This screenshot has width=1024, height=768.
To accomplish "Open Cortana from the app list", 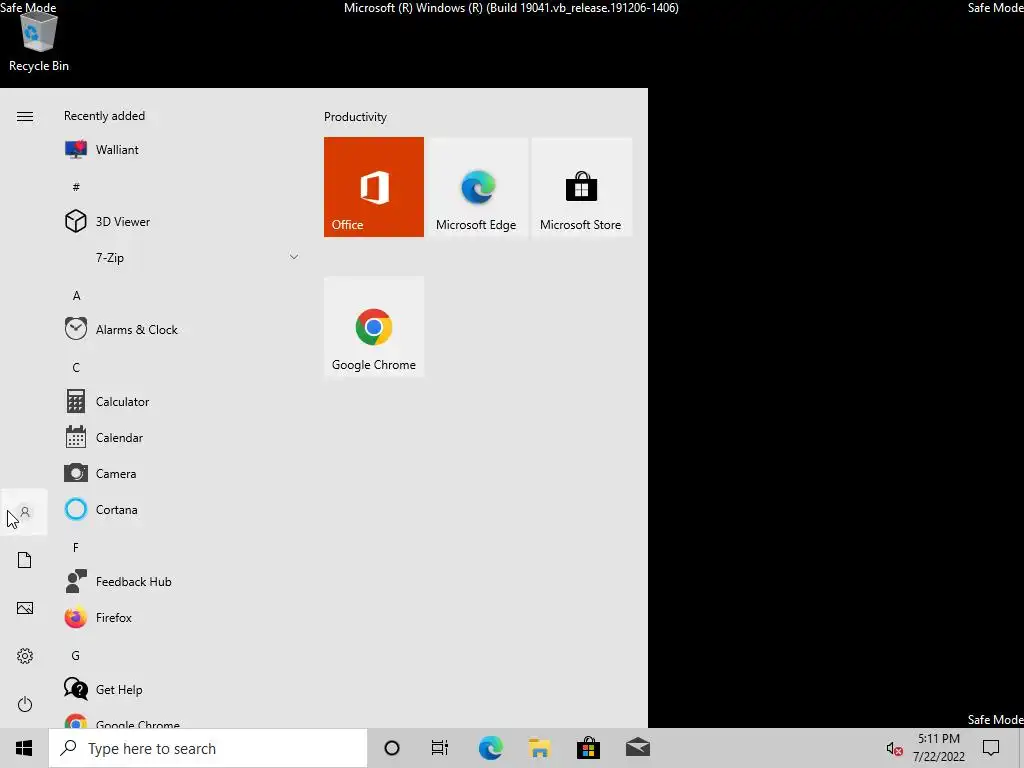I will [182, 509].
